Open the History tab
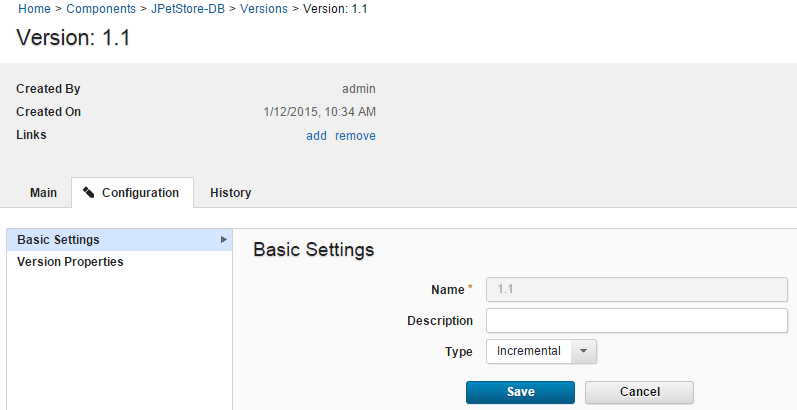This screenshot has width=797, height=410. [230, 192]
